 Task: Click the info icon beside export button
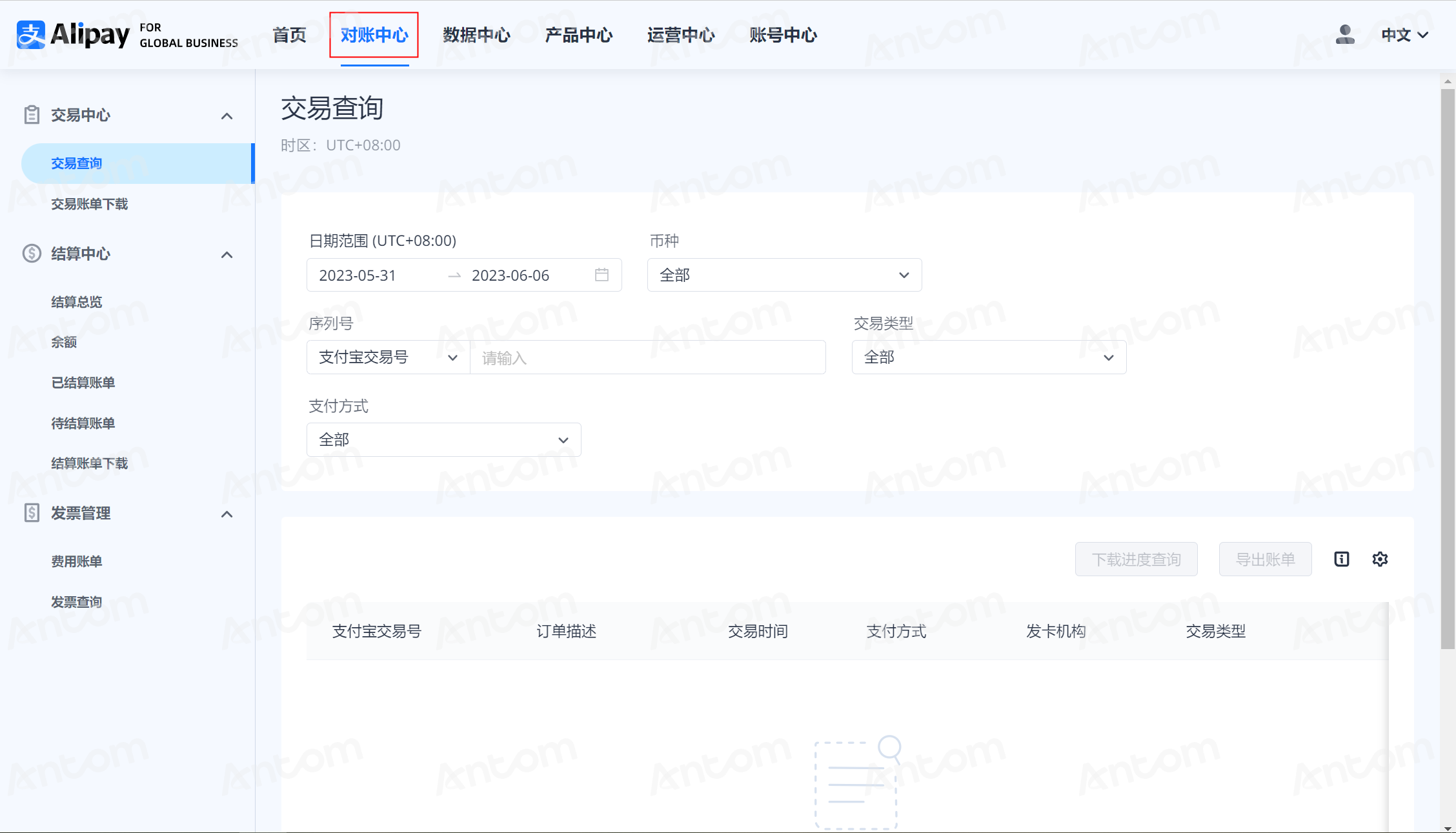pos(1342,559)
